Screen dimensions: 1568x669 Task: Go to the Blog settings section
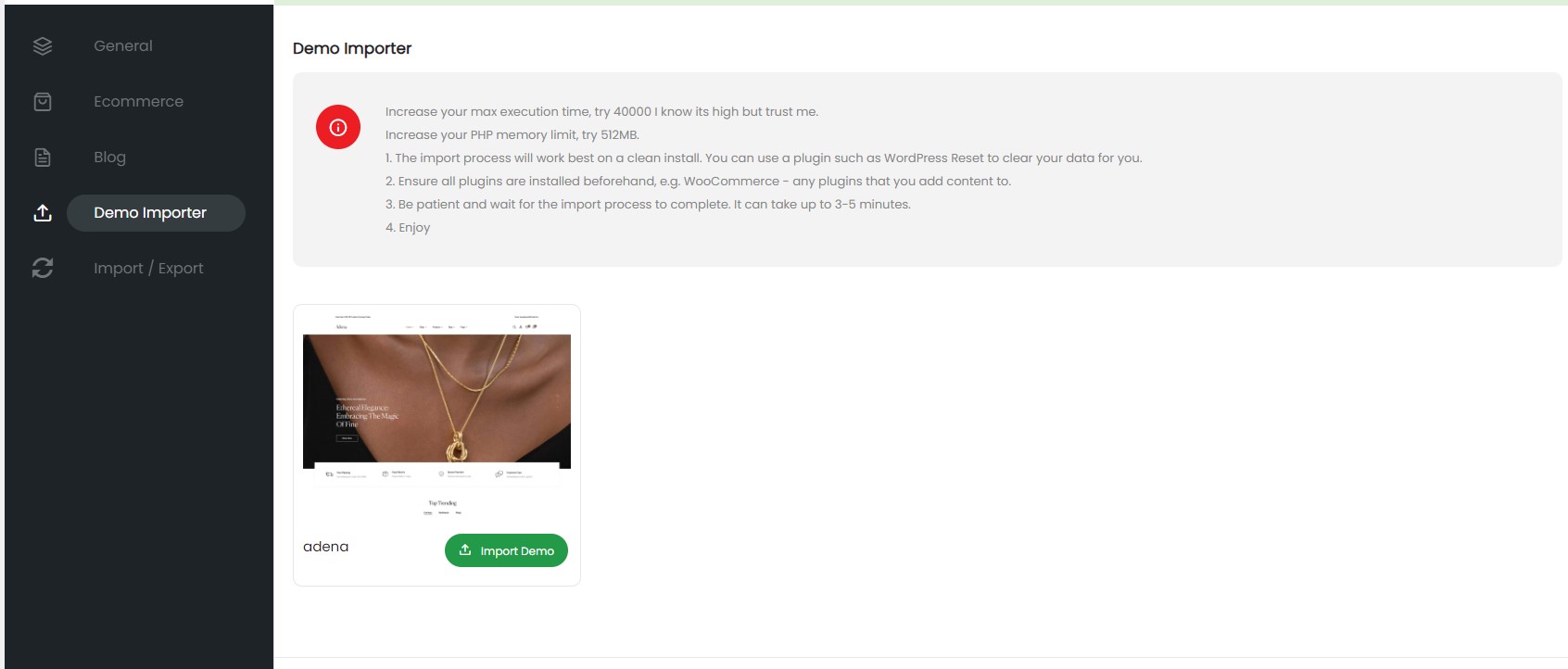tap(109, 158)
